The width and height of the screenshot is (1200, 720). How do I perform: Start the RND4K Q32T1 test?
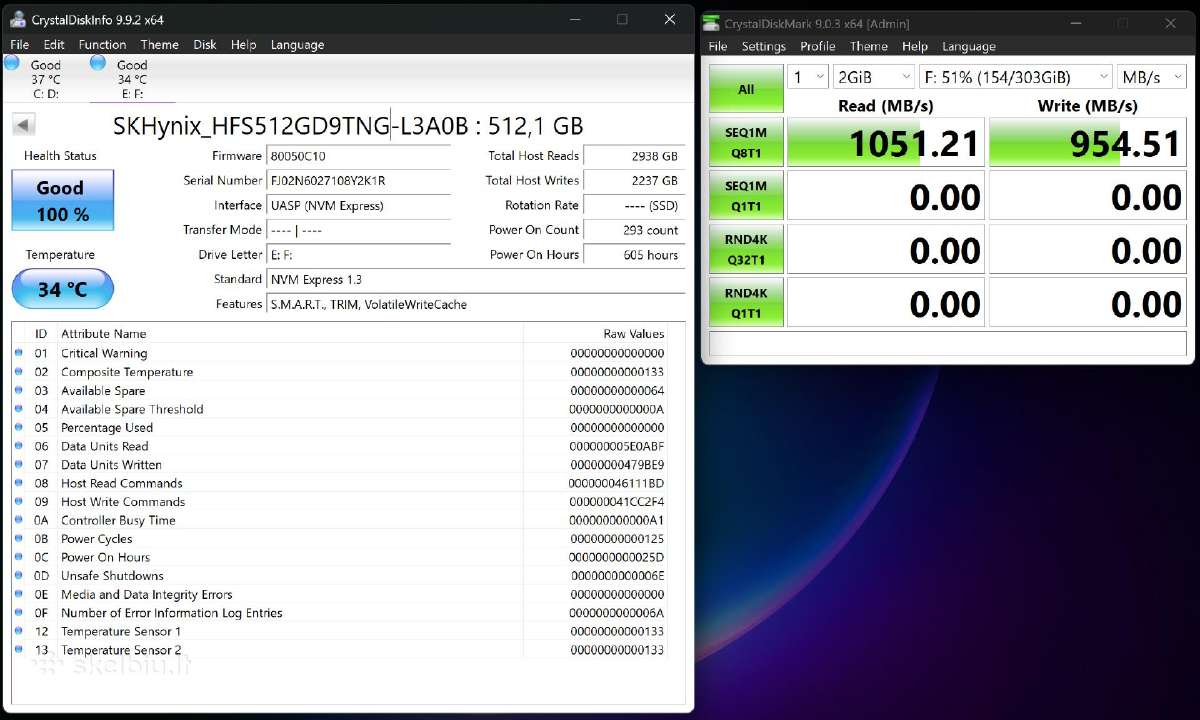click(746, 248)
